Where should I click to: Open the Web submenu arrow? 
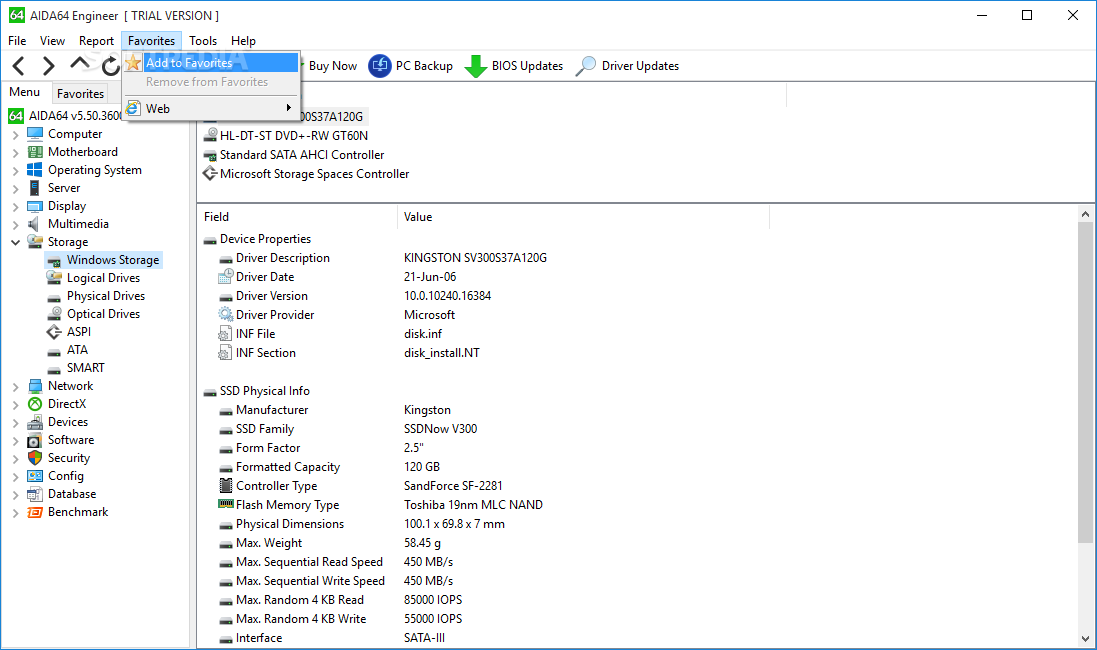[x=288, y=108]
